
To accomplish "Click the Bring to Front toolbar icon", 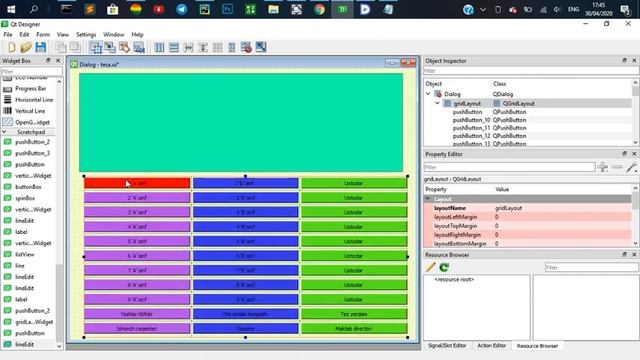I will pos(75,47).
